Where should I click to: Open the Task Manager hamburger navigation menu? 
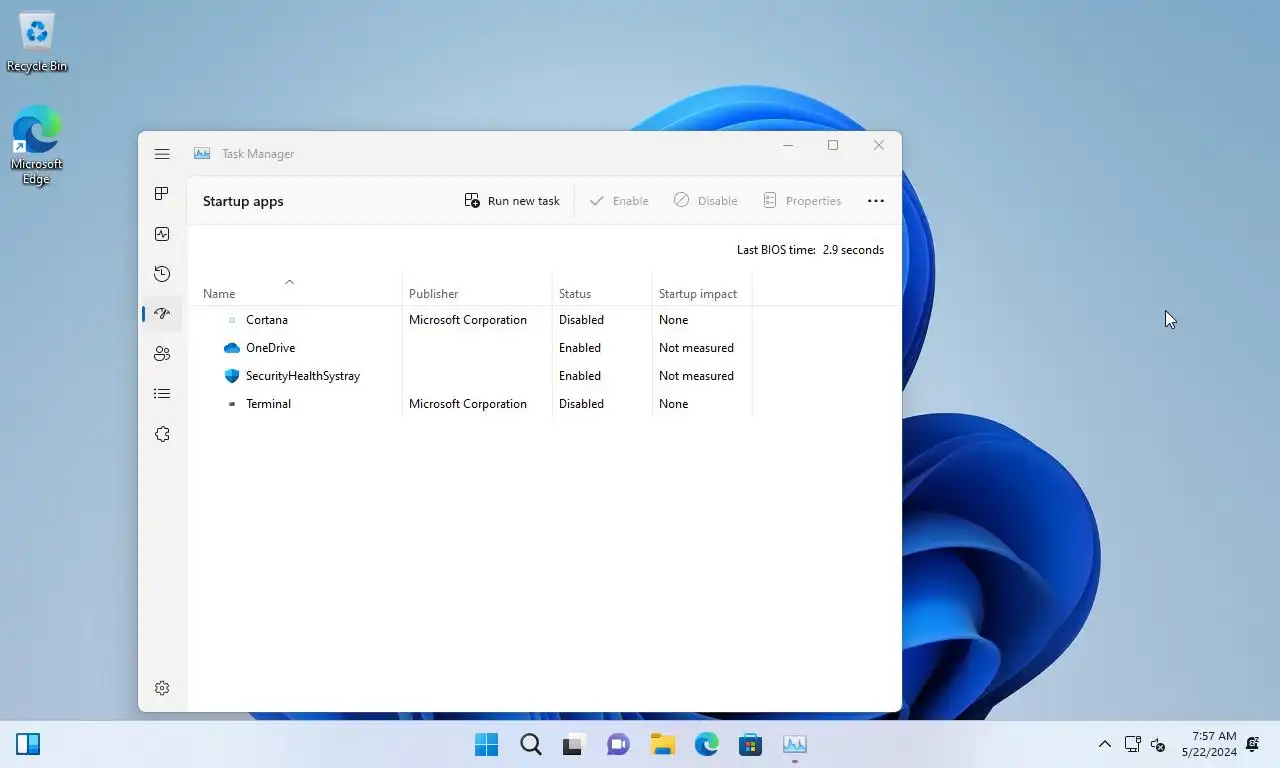tap(162, 154)
